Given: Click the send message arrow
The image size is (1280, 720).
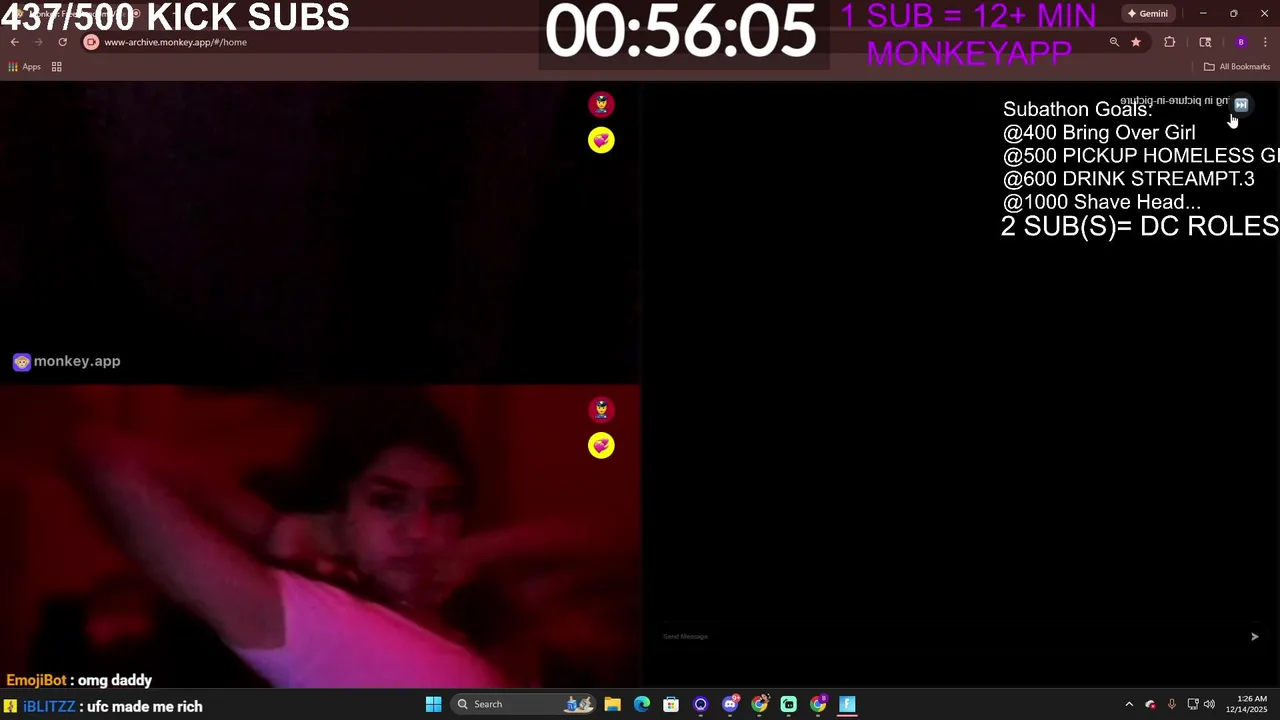Looking at the screenshot, I should tap(1254, 636).
